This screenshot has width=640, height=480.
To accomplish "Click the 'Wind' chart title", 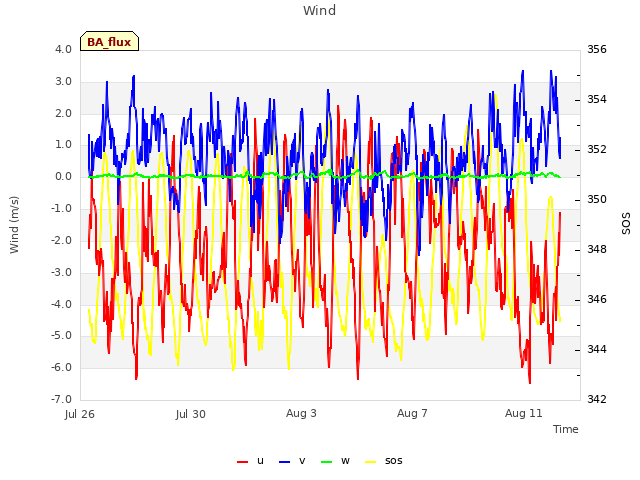I will pyautogui.click(x=320, y=10).
